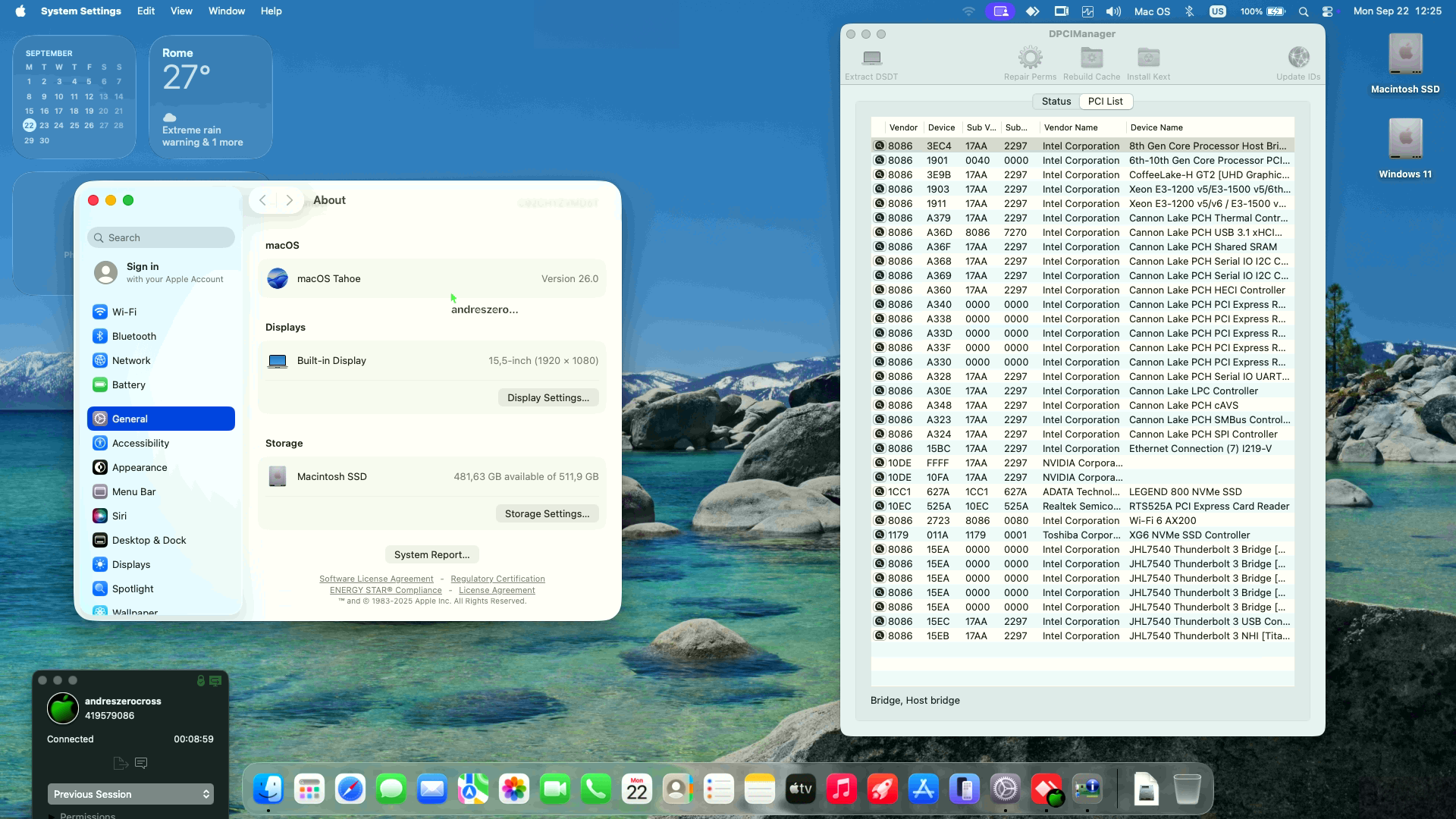Open Accessibility in settings sidebar
Image resolution: width=1456 pixels, height=819 pixels.
point(161,443)
